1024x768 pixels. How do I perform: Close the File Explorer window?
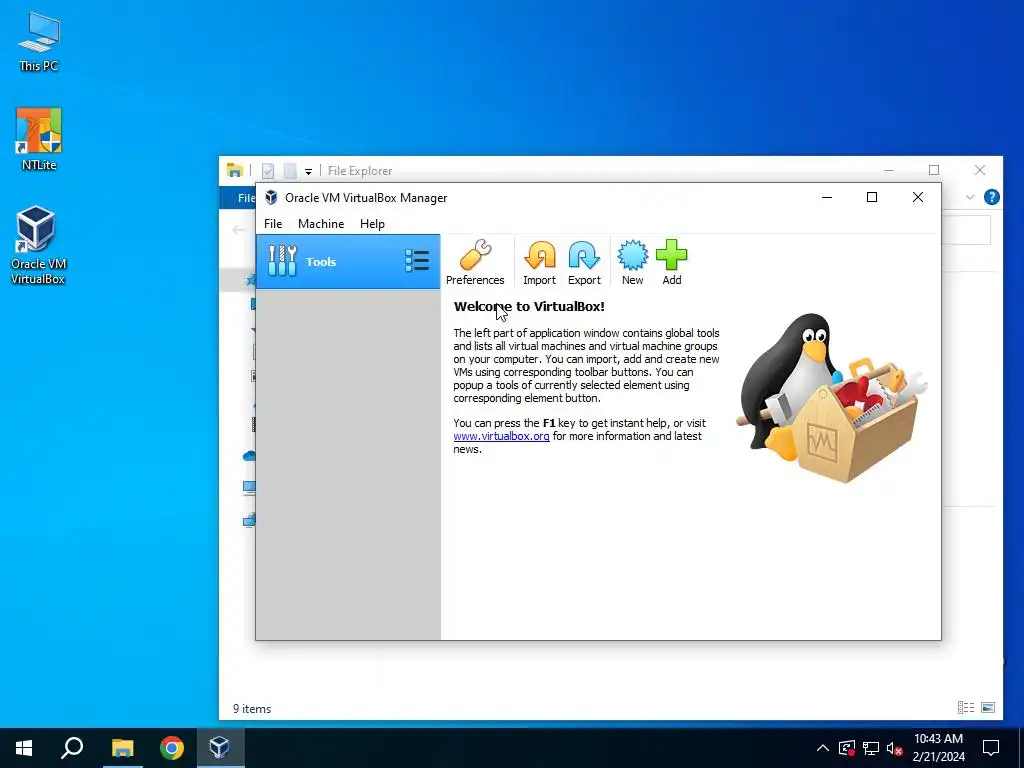(980, 170)
